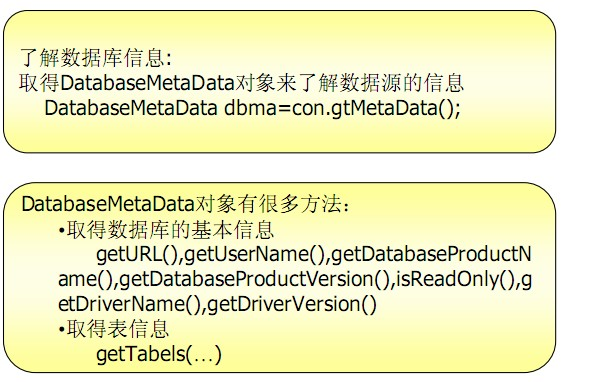Click the word 数据源 in top box
This screenshot has height=382, width=589.
point(371,83)
